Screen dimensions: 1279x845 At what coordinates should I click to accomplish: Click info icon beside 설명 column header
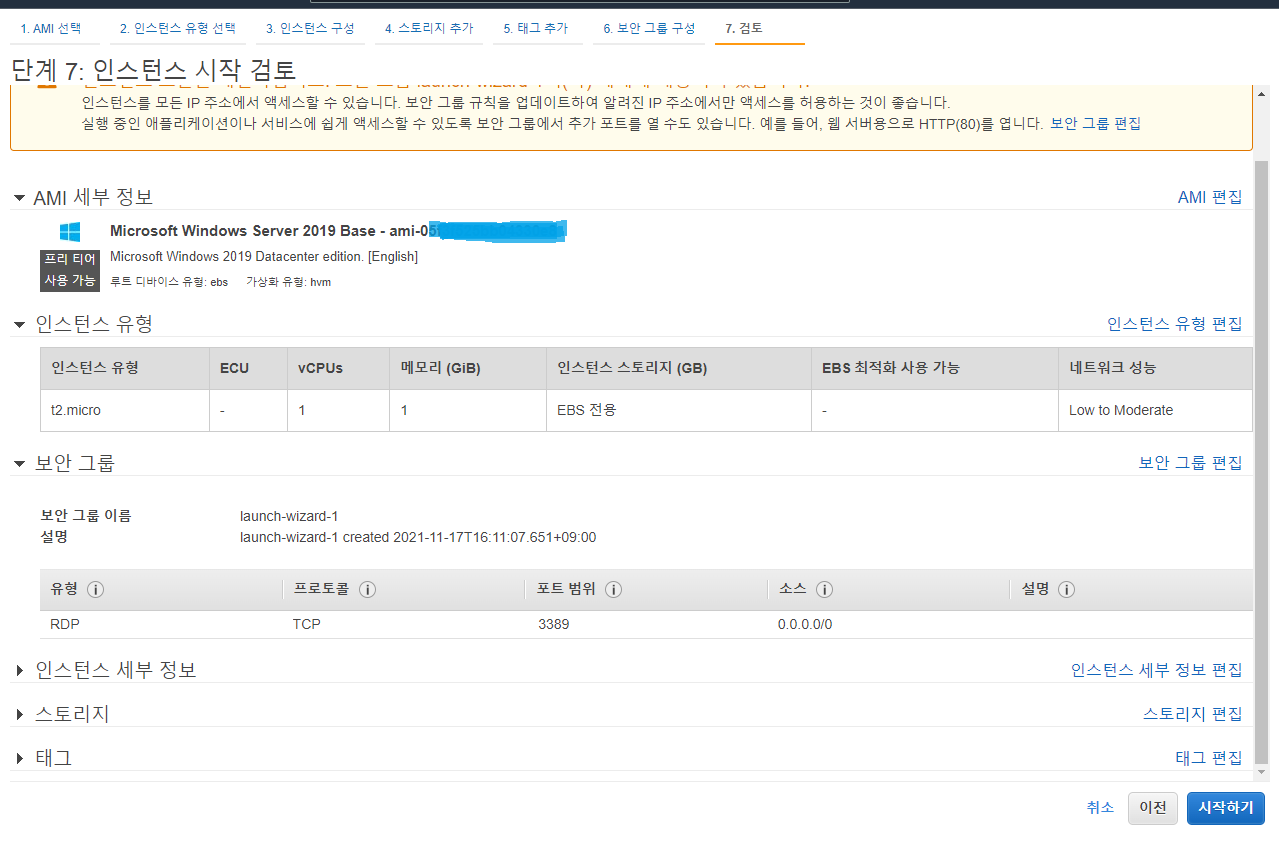pyautogui.click(x=1066, y=590)
